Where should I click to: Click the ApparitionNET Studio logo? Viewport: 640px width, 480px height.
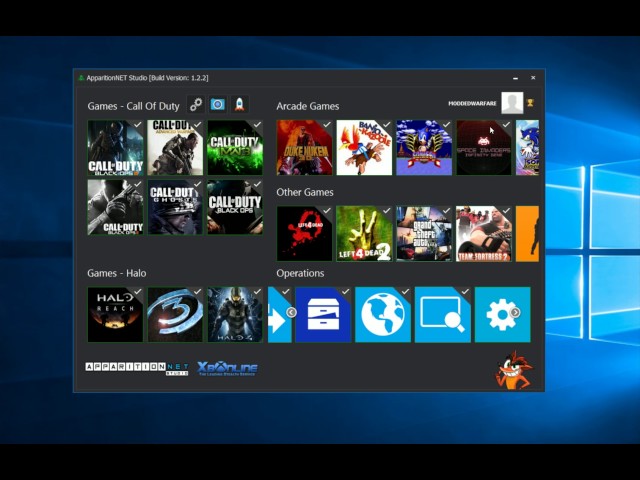point(137,368)
